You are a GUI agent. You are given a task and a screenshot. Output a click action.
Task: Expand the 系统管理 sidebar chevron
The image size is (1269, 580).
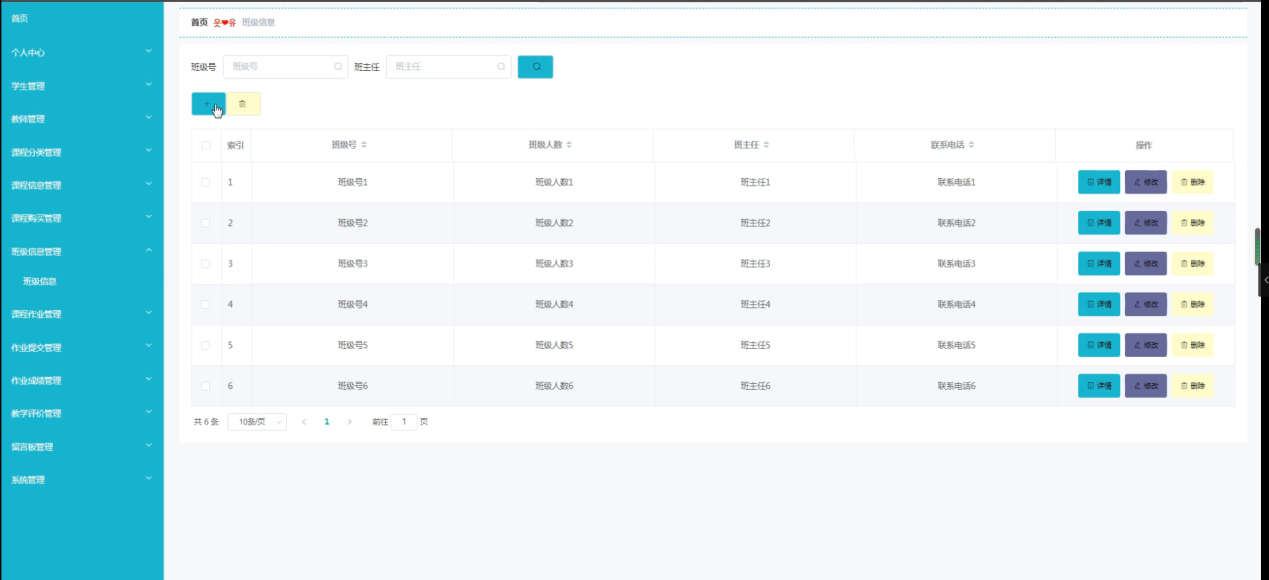(x=148, y=478)
